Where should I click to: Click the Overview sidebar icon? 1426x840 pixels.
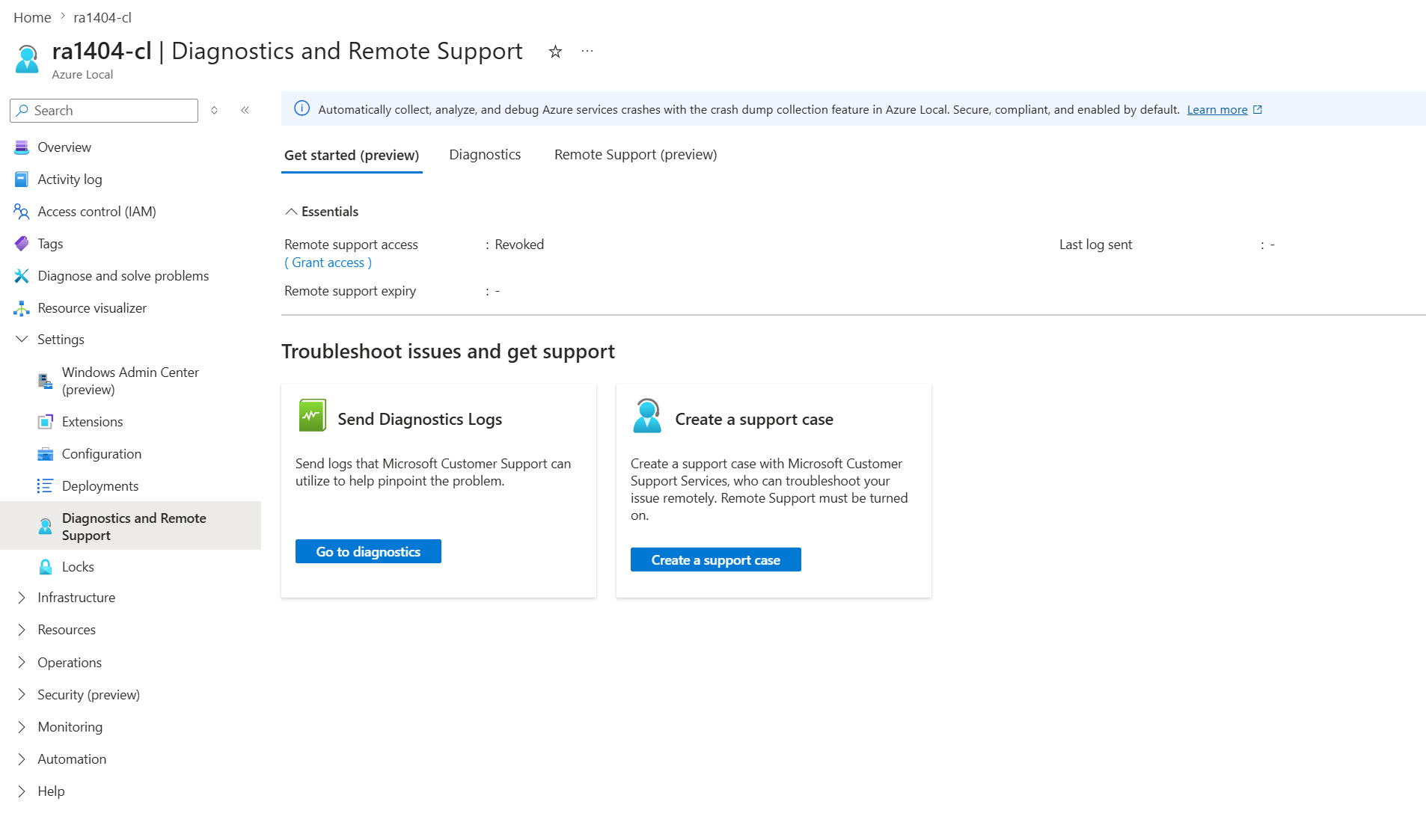click(x=22, y=147)
